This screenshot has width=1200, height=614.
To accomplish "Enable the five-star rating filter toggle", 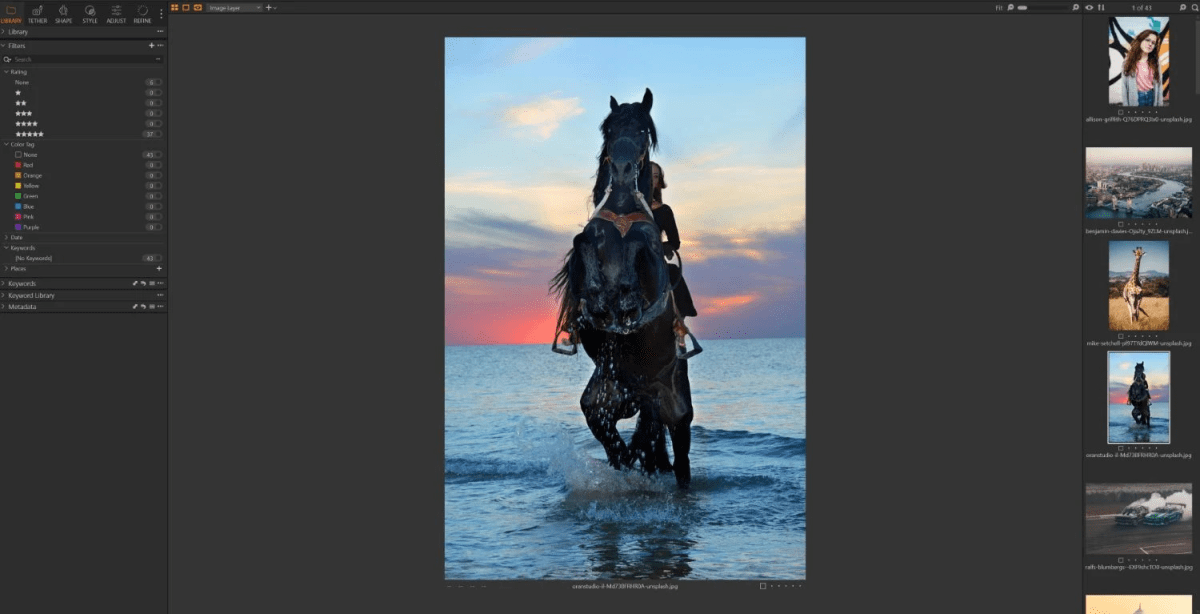I will [152, 134].
